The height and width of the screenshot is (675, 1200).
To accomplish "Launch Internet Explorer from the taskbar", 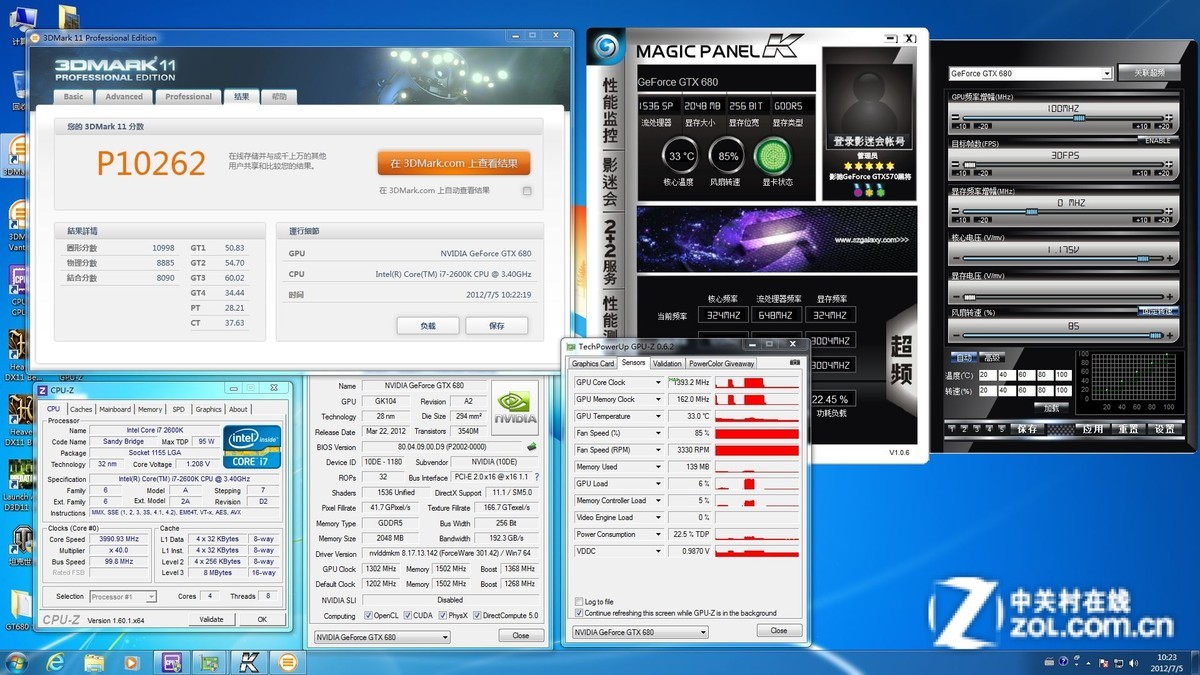I will point(56,662).
